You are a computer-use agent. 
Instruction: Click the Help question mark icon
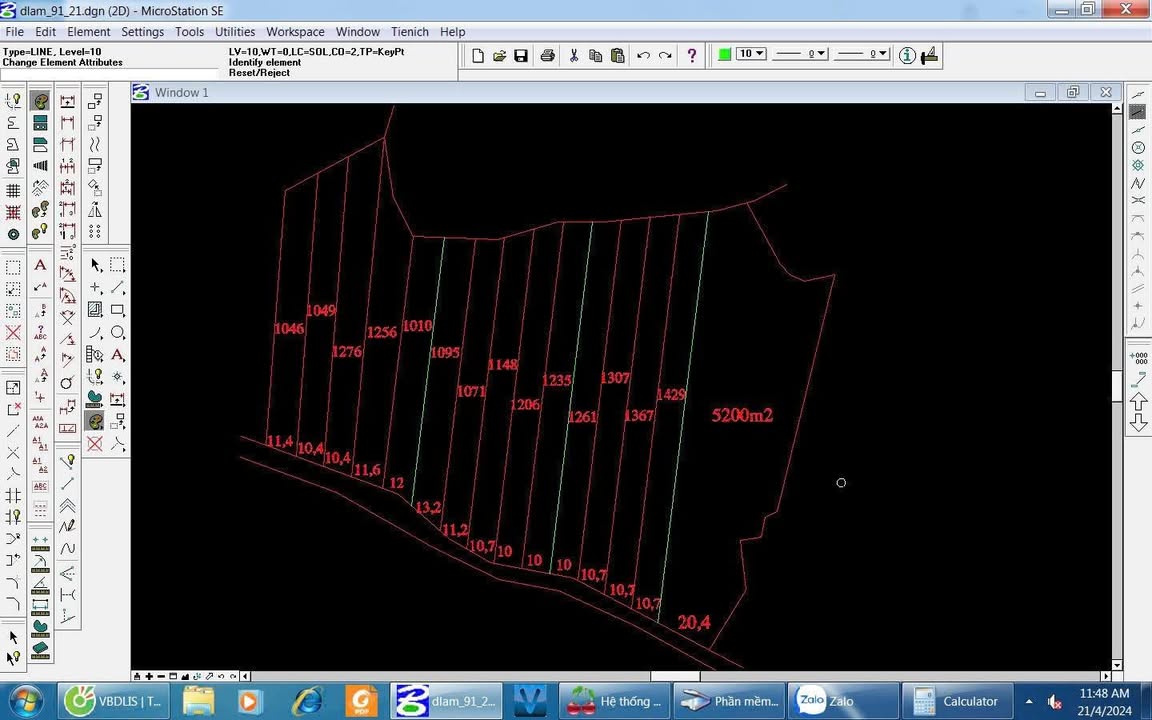pos(691,55)
